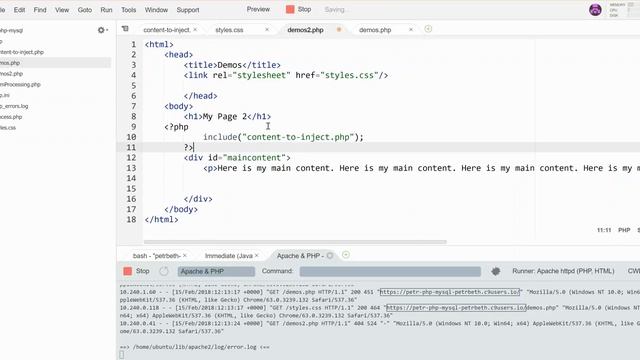
Task: Switch to the Immediate (Java console tab
Action: [229, 256]
